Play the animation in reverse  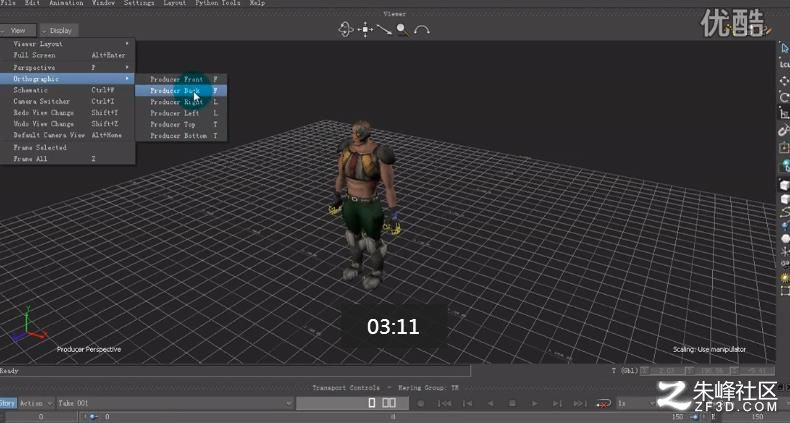[x=490, y=403]
